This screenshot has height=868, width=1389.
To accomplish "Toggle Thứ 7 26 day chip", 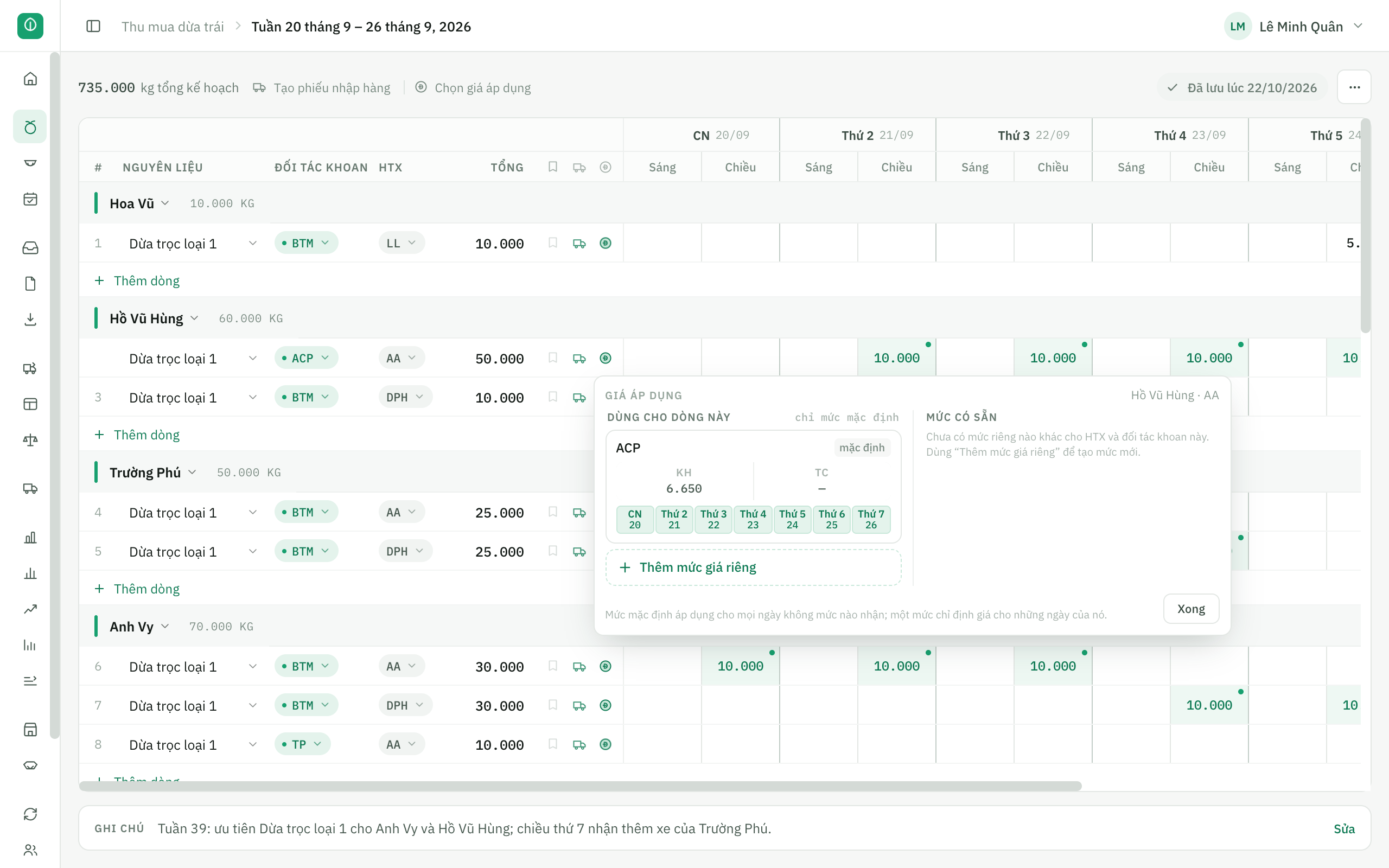I will click(x=871, y=520).
